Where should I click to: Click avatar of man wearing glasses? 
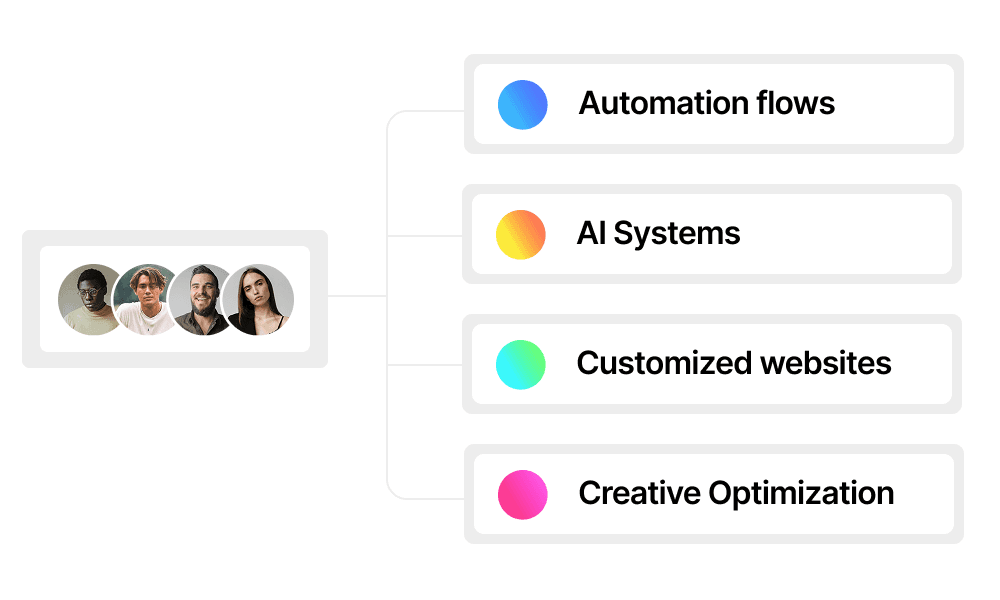88,299
